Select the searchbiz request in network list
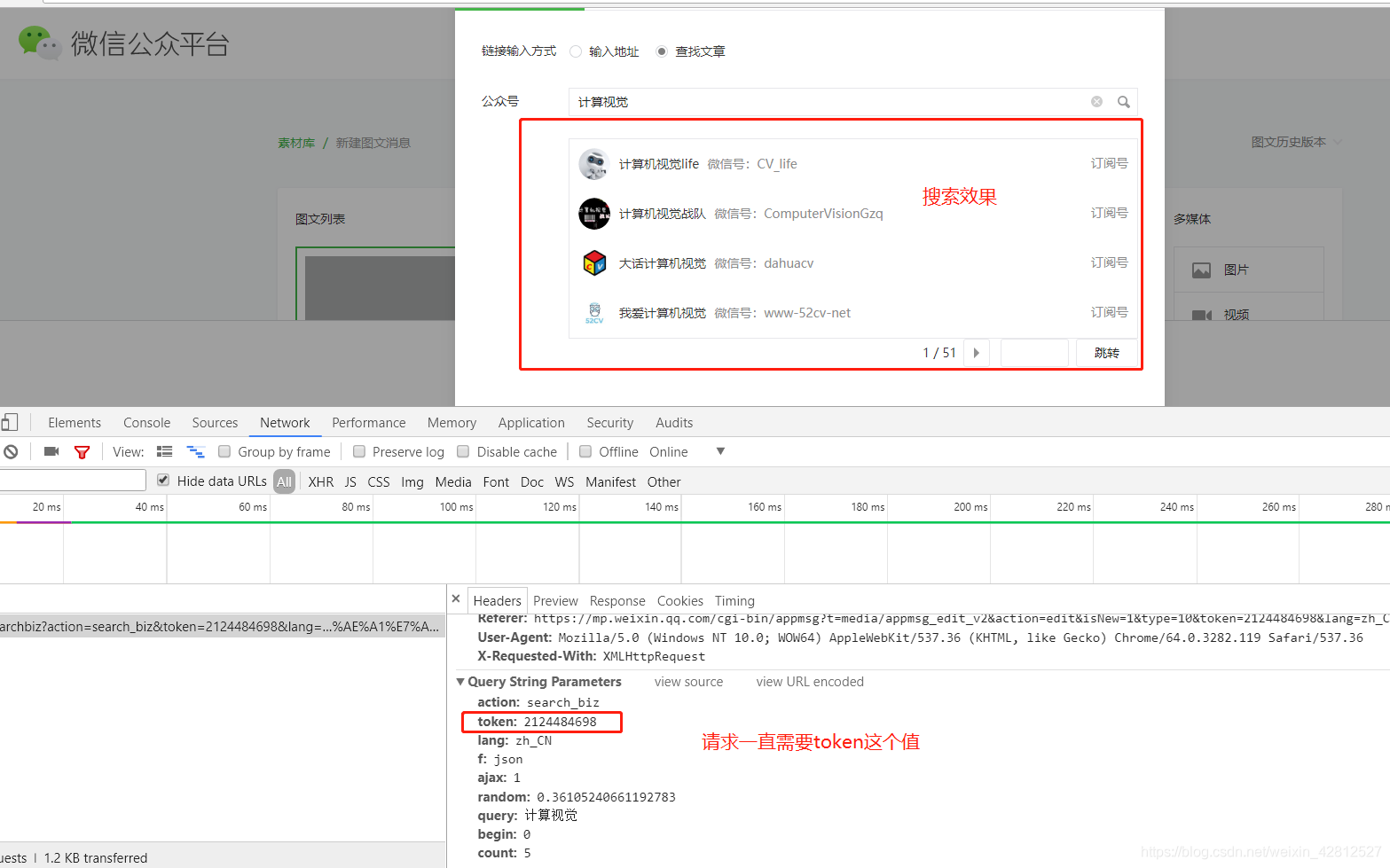The height and width of the screenshot is (868, 1390). (x=222, y=627)
